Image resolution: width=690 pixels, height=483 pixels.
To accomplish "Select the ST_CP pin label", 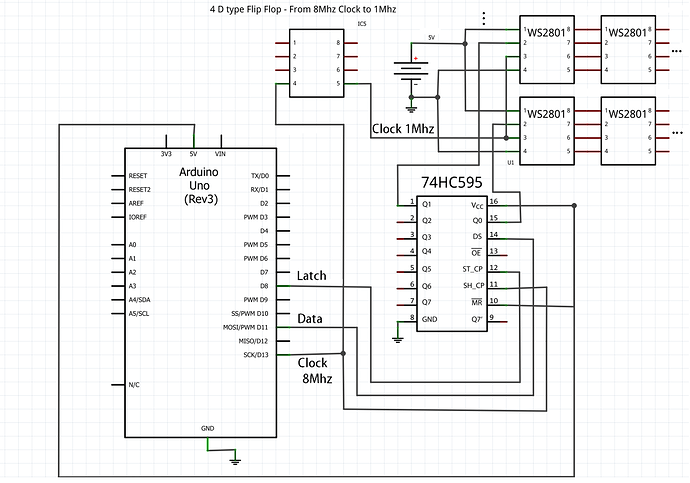I will point(473,269).
